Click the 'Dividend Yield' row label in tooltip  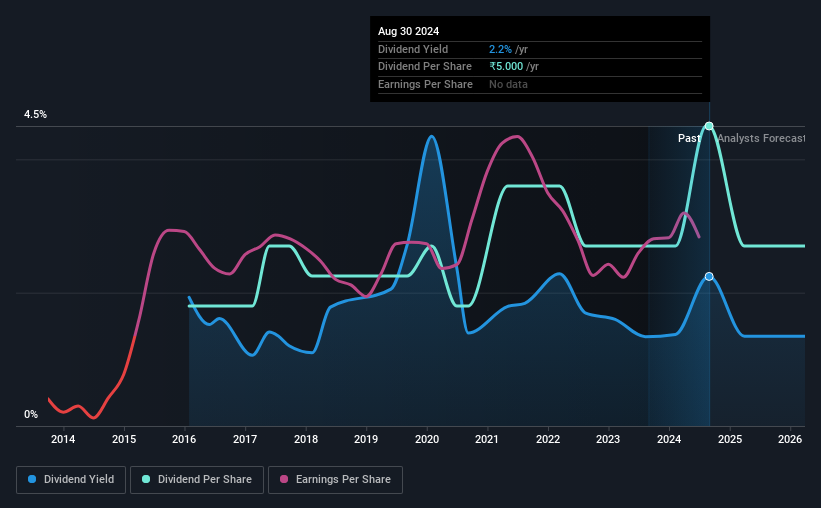413,49
